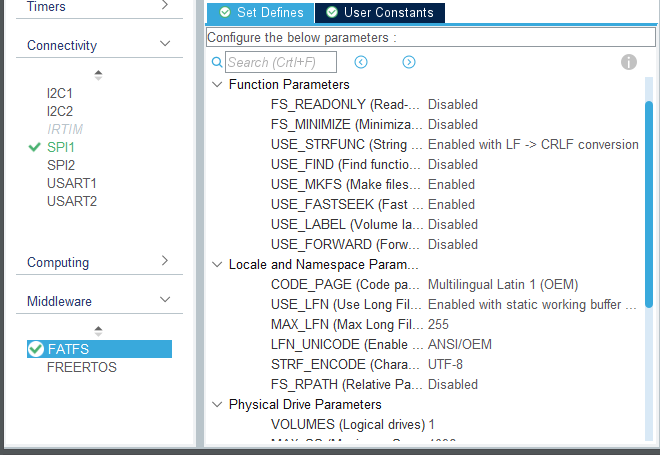Image resolution: width=660 pixels, height=455 pixels.
Task: Switch to the Set Defines tab
Action: [261, 13]
